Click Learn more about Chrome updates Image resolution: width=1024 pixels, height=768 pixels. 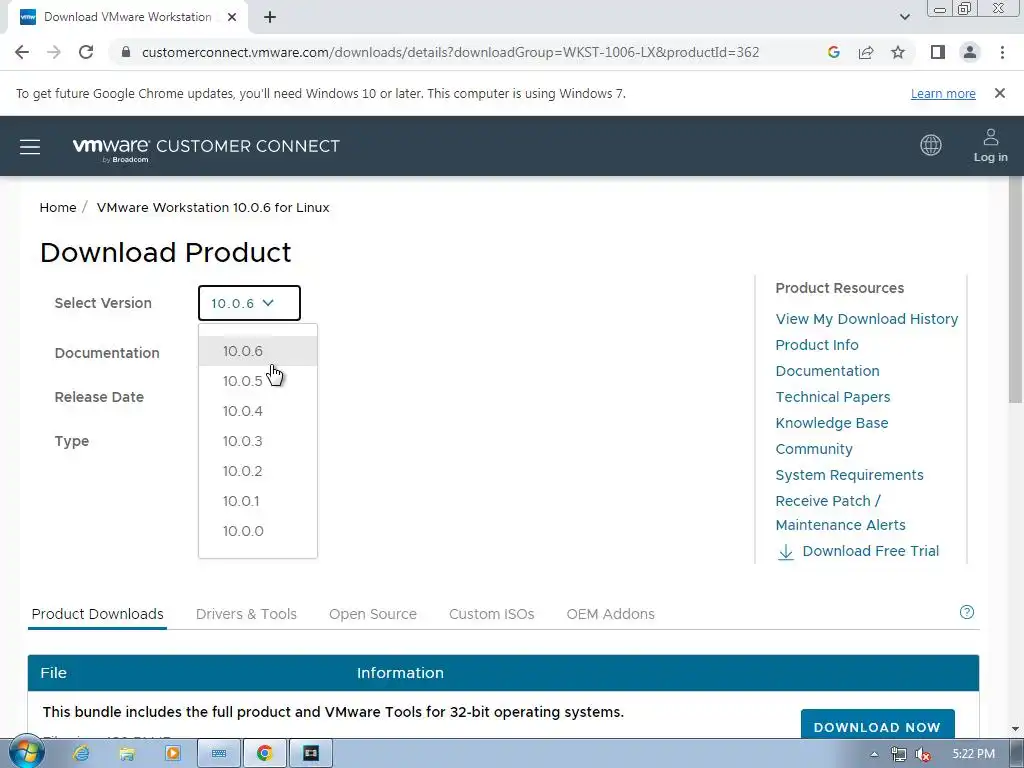click(943, 93)
